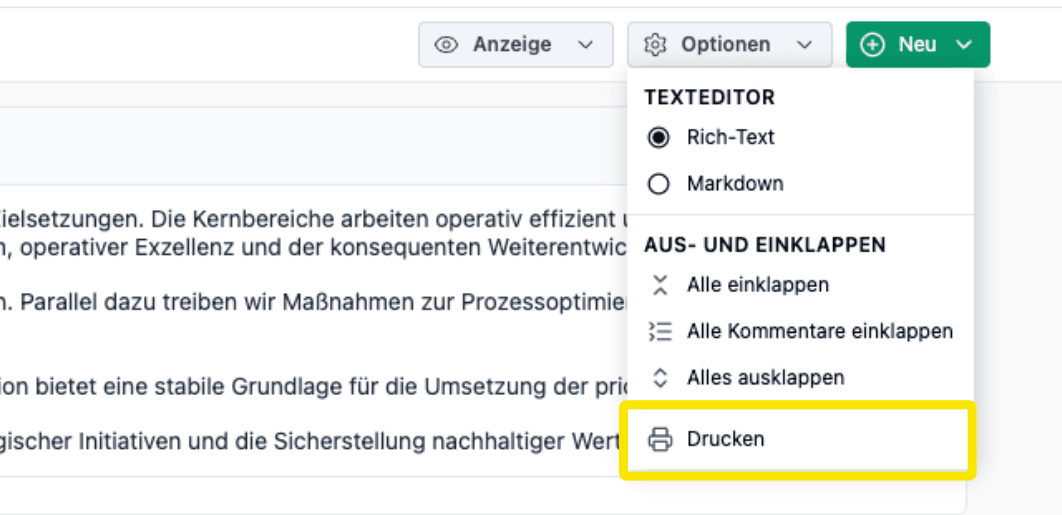Click the Markdown option label
The height and width of the screenshot is (515, 1062).
click(735, 184)
